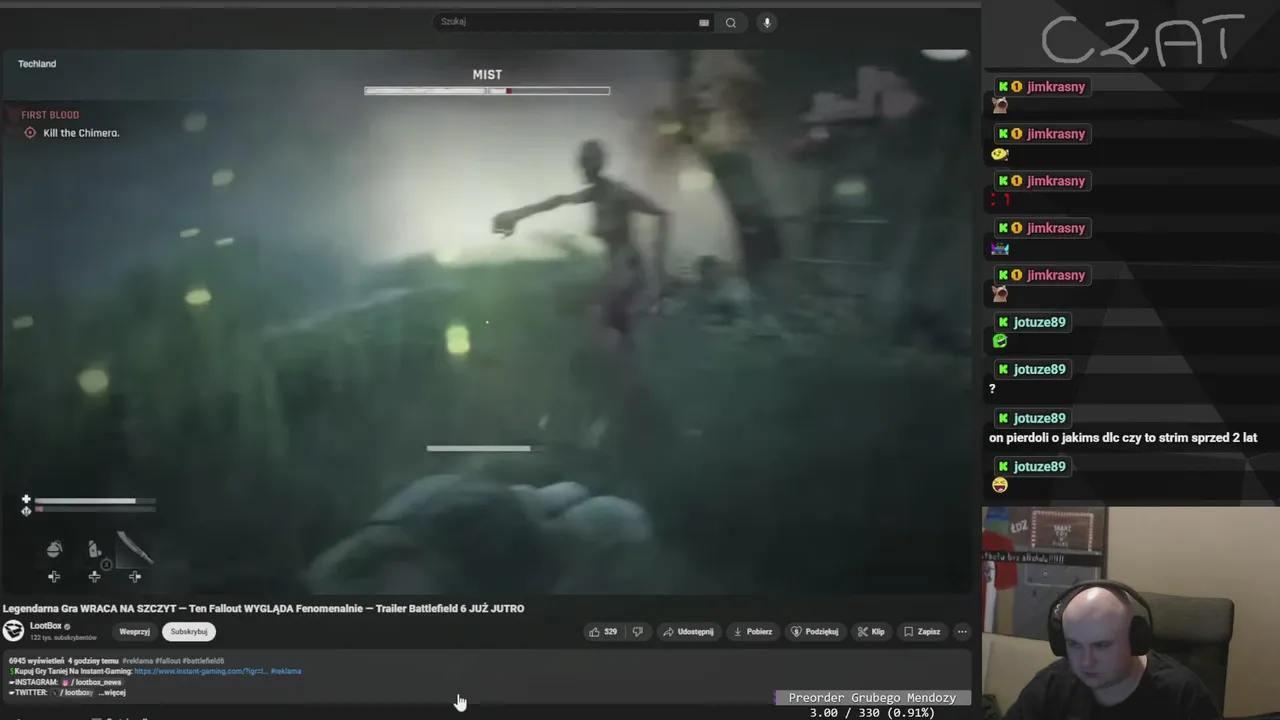
Task: Open the #battlefield6 hashtag
Action: (205, 661)
